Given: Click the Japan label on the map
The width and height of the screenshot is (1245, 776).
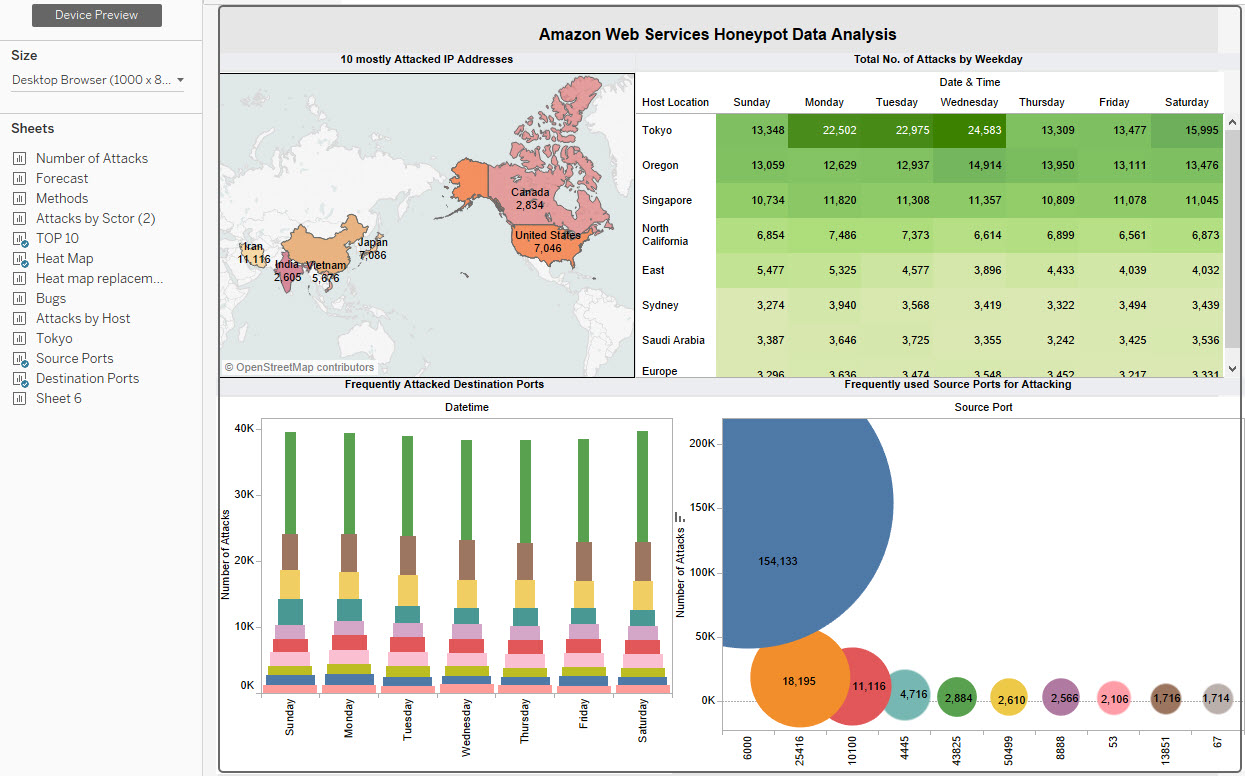Looking at the screenshot, I should [372, 242].
